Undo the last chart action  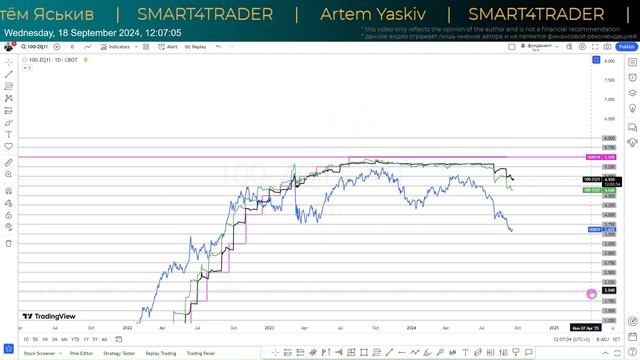219,47
